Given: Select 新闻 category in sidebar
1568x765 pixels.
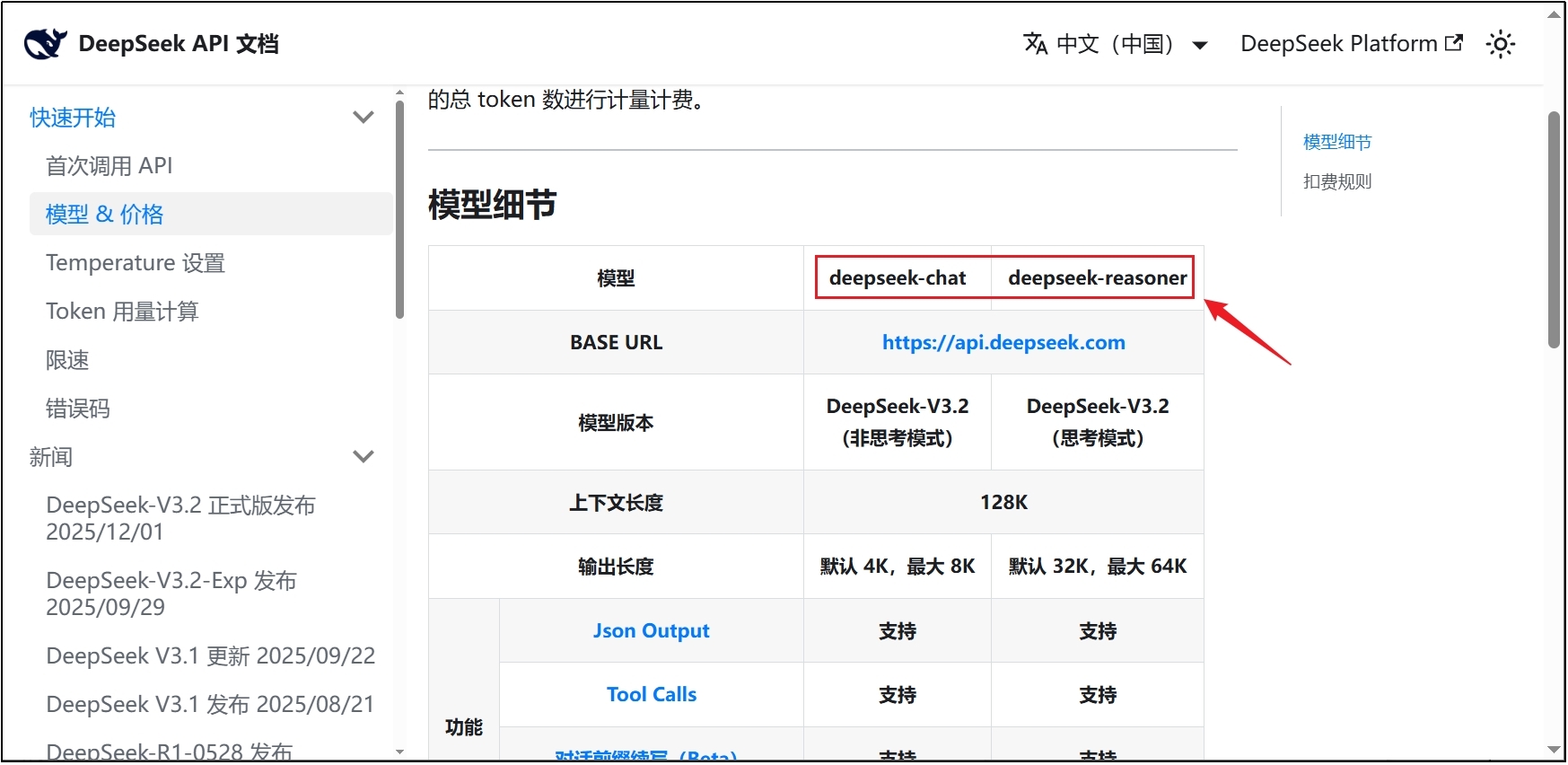Looking at the screenshot, I should click(x=51, y=456).
